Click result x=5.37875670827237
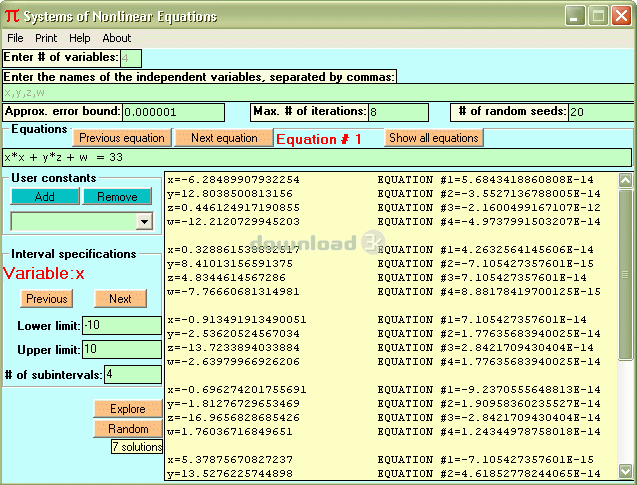Image resolution: width=637 pixels, height=485 pixels. tap(230, 459)
